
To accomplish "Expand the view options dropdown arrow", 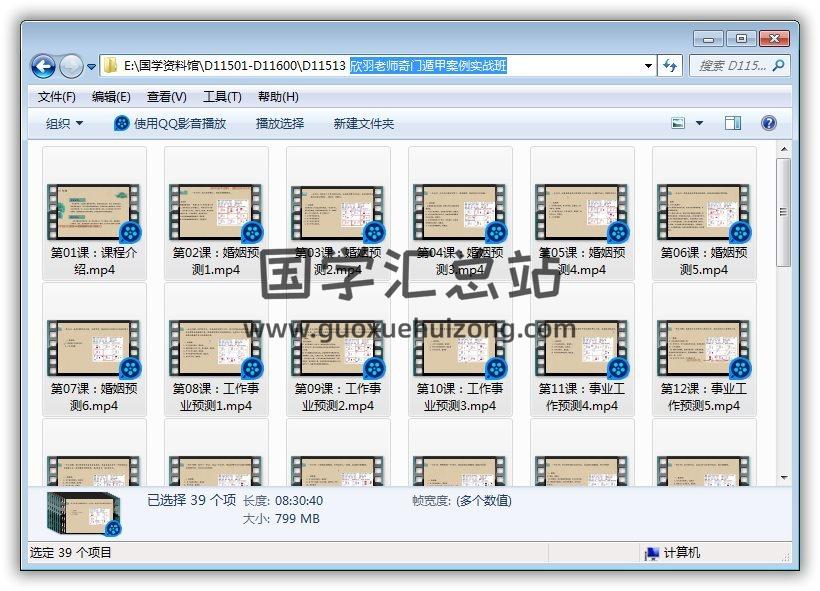I will (x=699, y=123).
